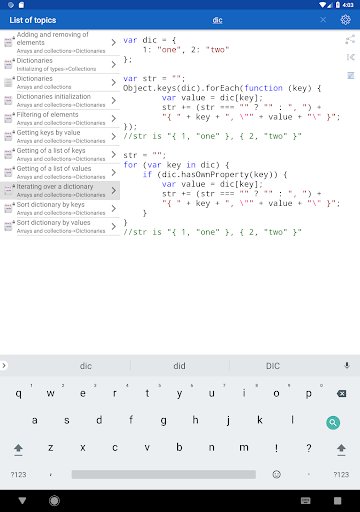Image resolution: width=360 pixels, height=512 pixels.
Task: Chevron of 'Getting of a list of keys'
Action: coord(114,154)
